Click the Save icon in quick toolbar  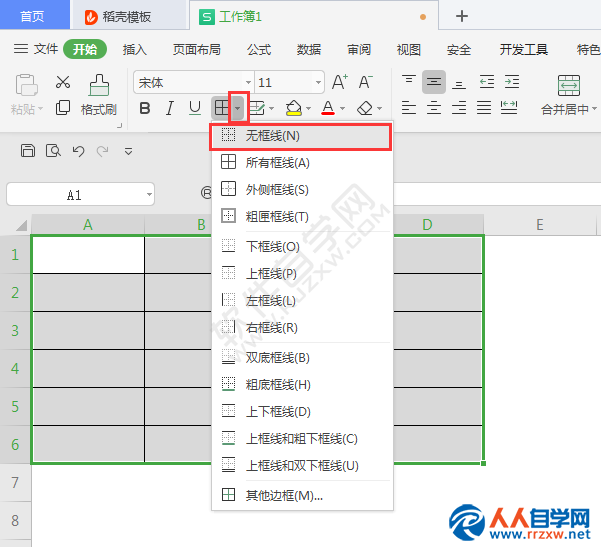[28, 151]
